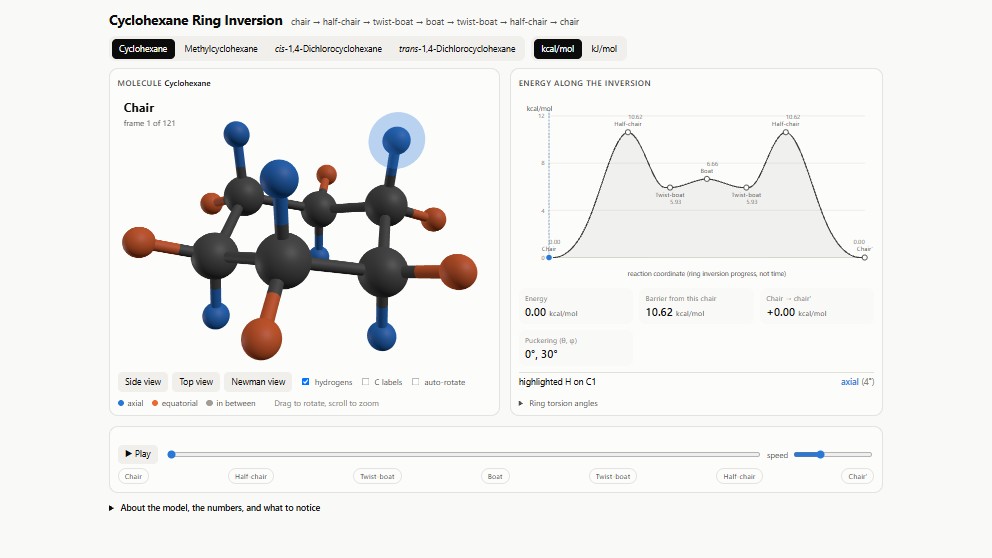Click the Boat point on energy graph
Image resolution: width=992 pixels, height=558 pixels.
click(x=707, y=179)
